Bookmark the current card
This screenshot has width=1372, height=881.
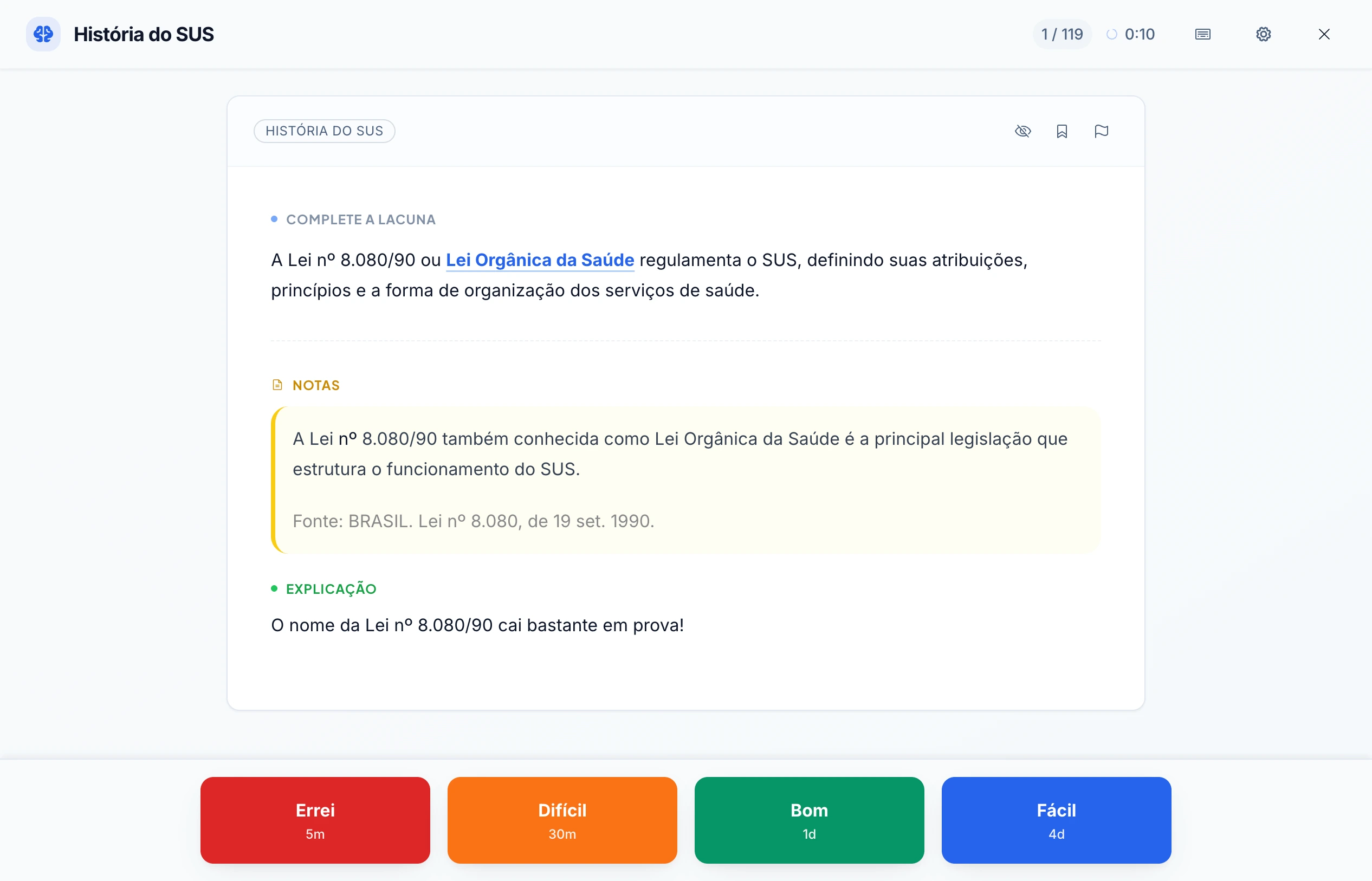(1062, 131)
